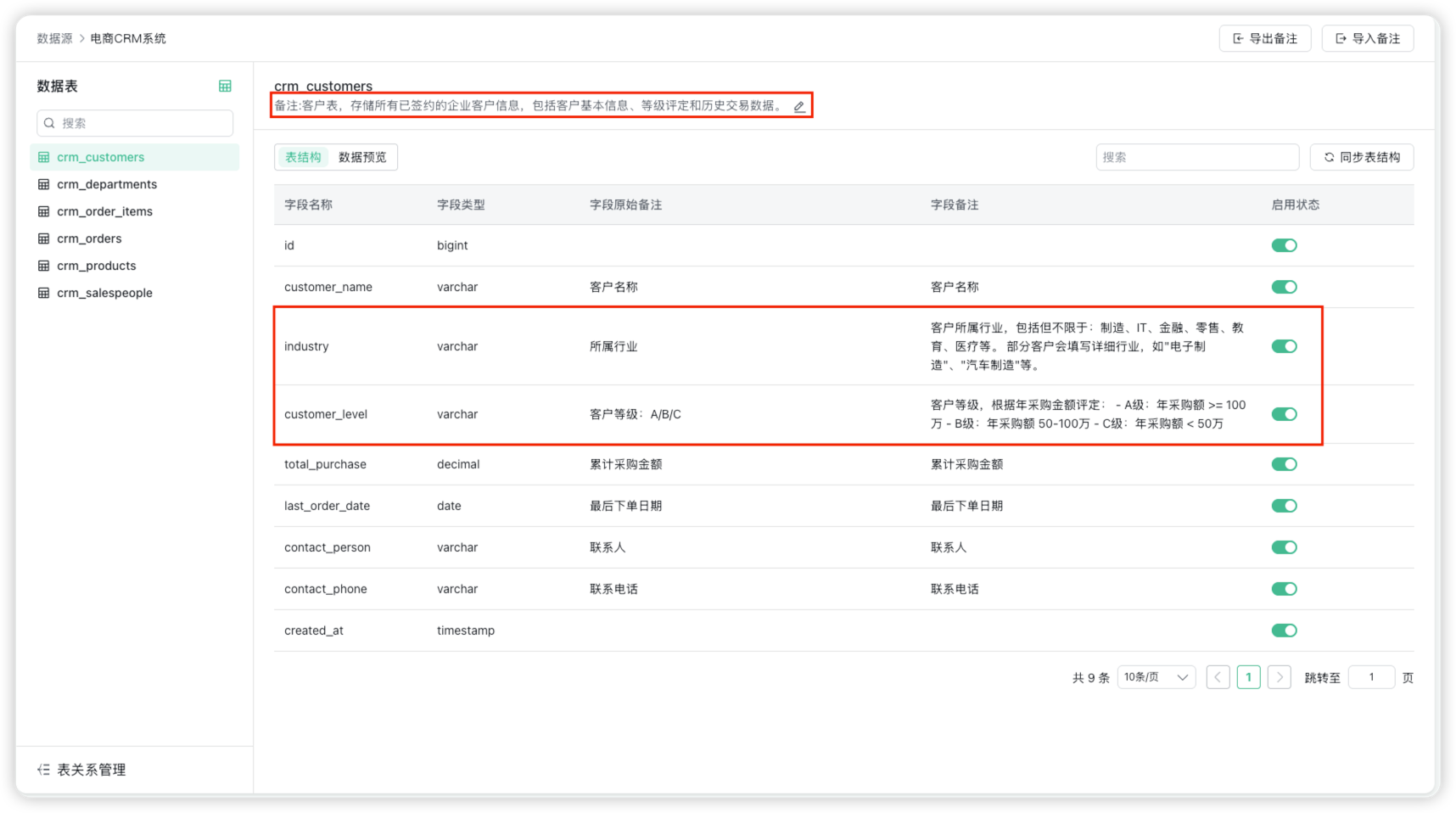Click the 表关系管理 icon at sidebar bottom
The image size is (1456, 813).
[x=44, y=769]
